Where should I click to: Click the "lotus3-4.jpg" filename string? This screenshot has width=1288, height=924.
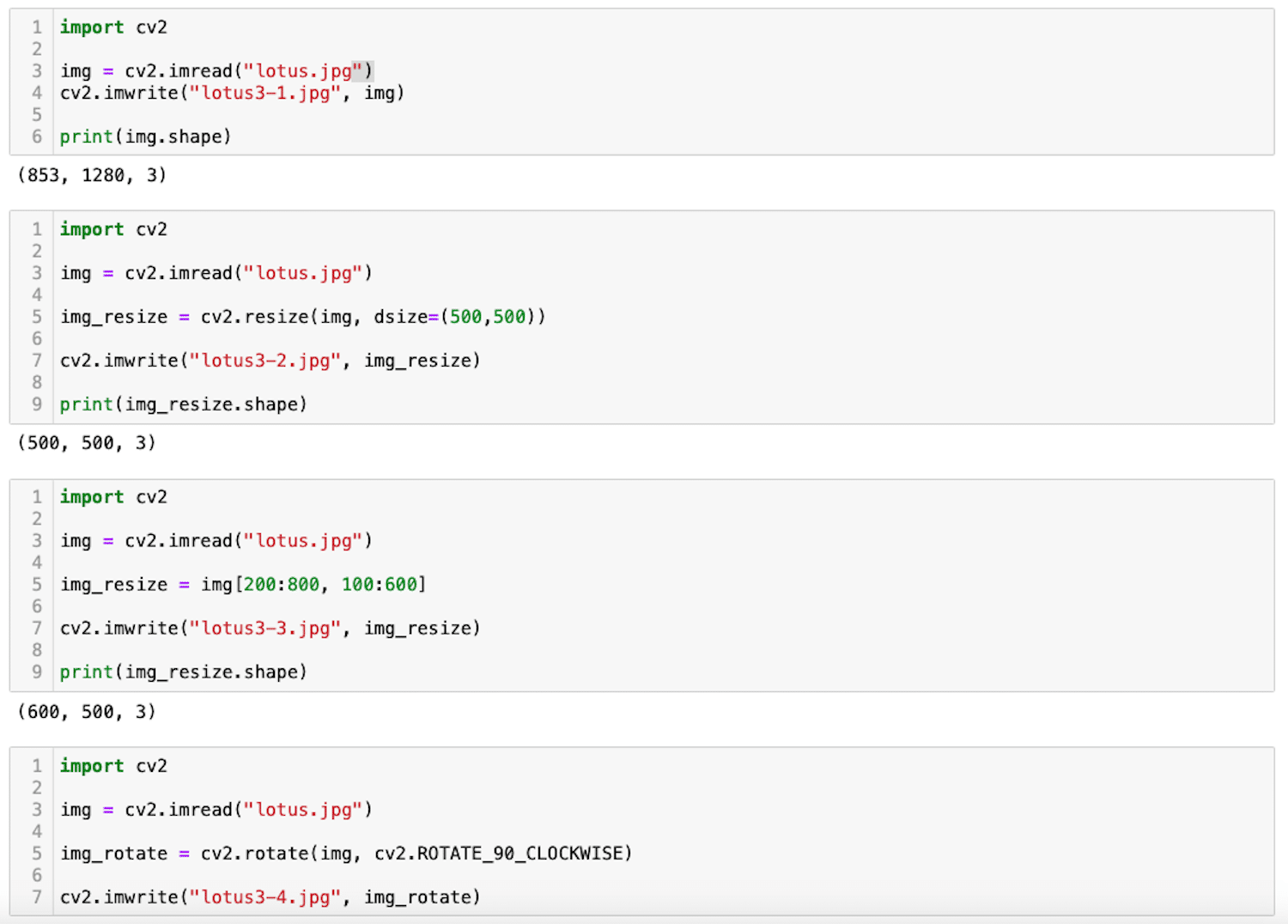point(264,897)
